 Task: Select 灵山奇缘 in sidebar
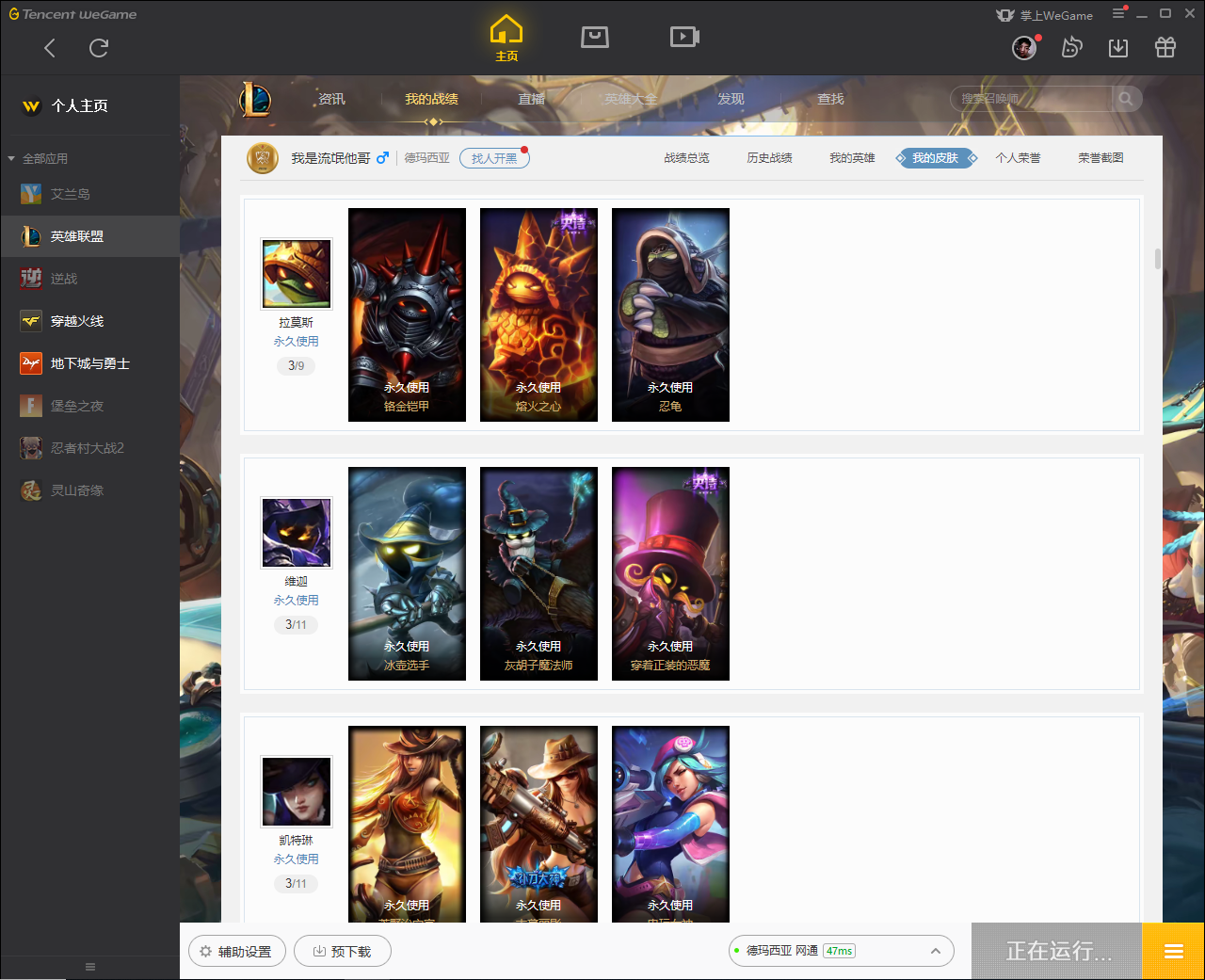90,490
